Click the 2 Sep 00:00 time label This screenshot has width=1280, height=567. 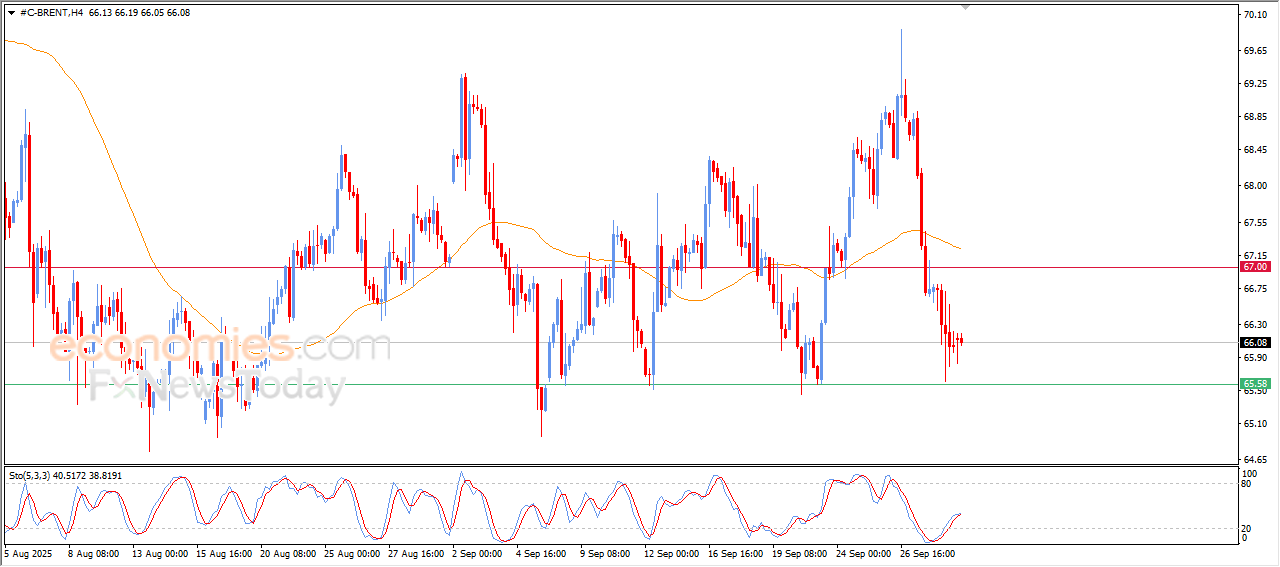[x=477, y=552]
